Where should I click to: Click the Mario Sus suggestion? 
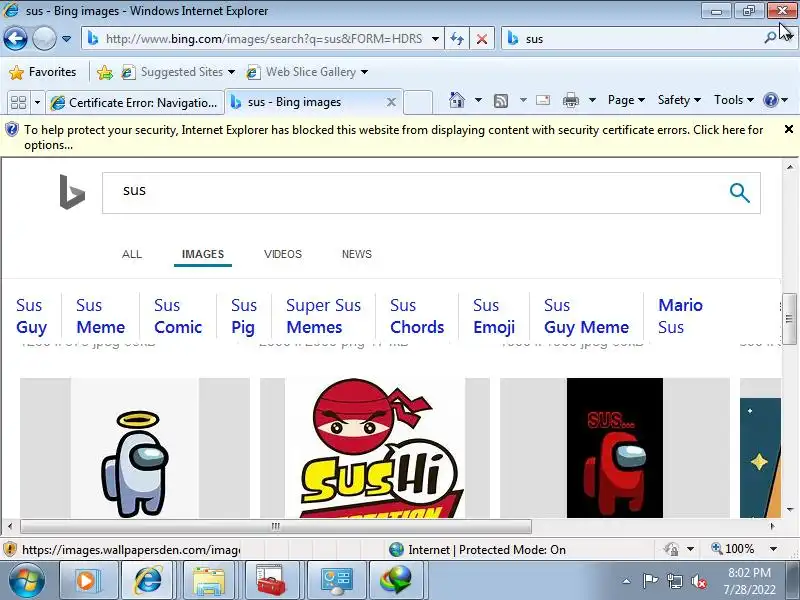coord(681,316)
